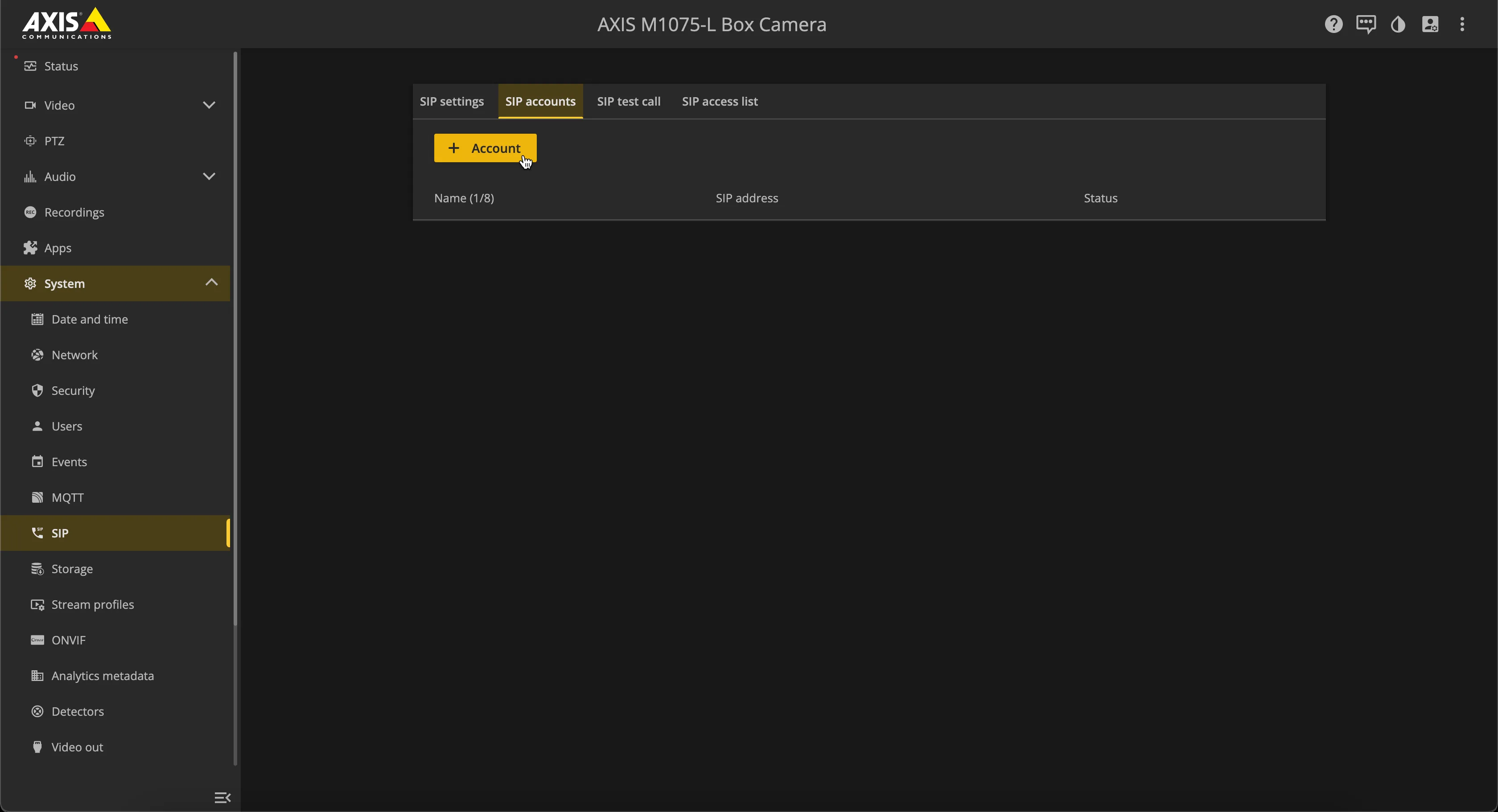The image size is (1498, 812).
Task: Open Storage settings
Action: (115, 569)
